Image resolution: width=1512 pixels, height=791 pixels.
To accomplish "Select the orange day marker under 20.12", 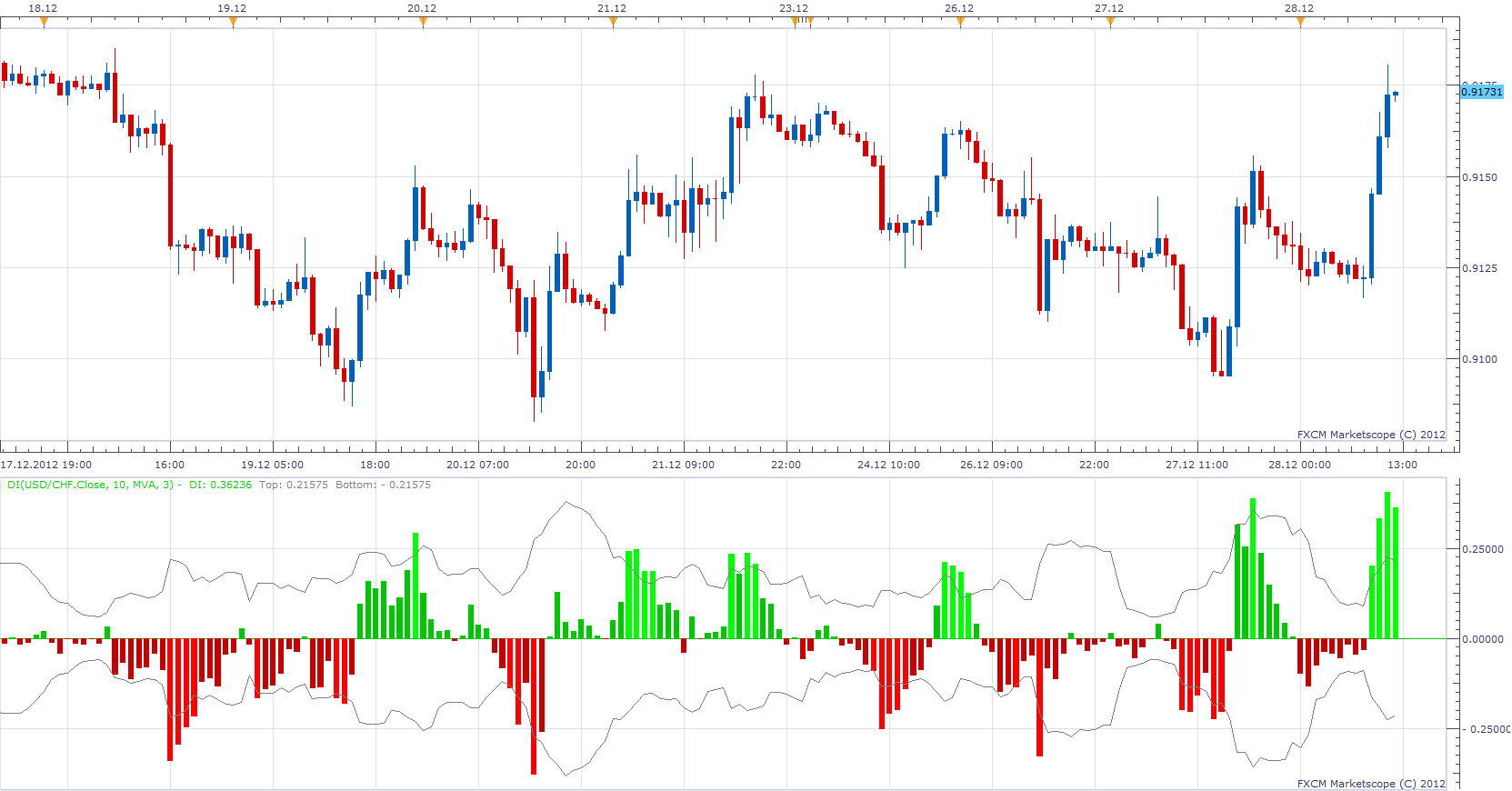I will [423, 23].
